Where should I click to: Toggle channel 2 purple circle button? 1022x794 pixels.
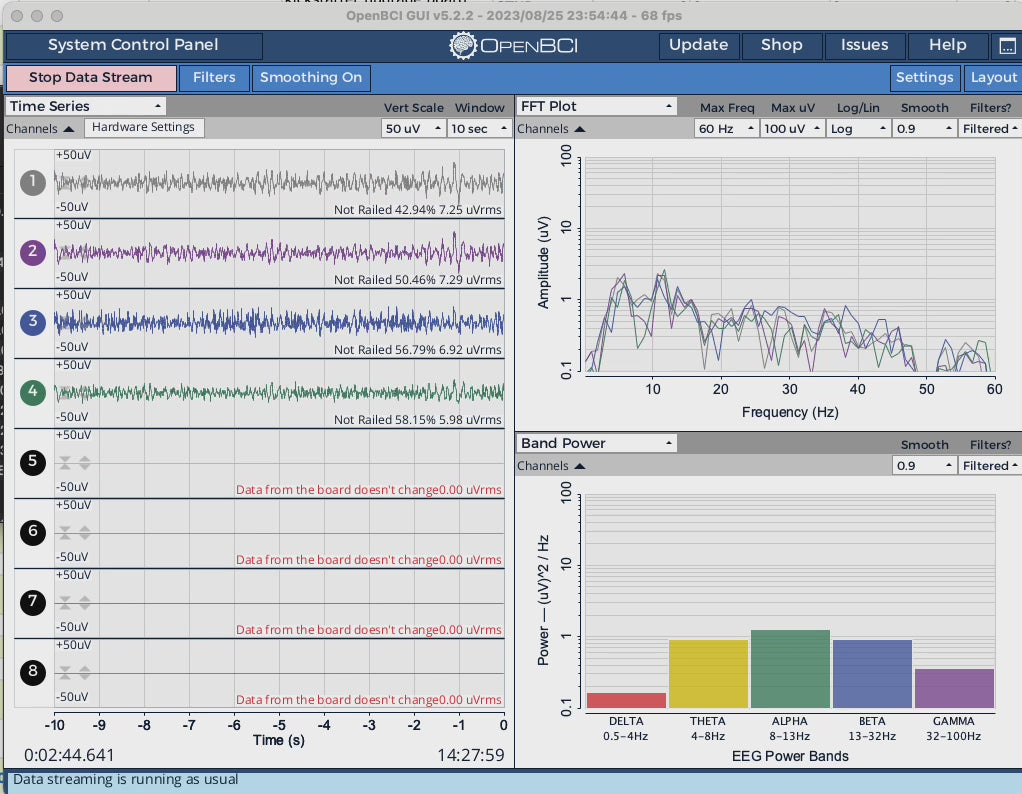click(x=33, y=252)
